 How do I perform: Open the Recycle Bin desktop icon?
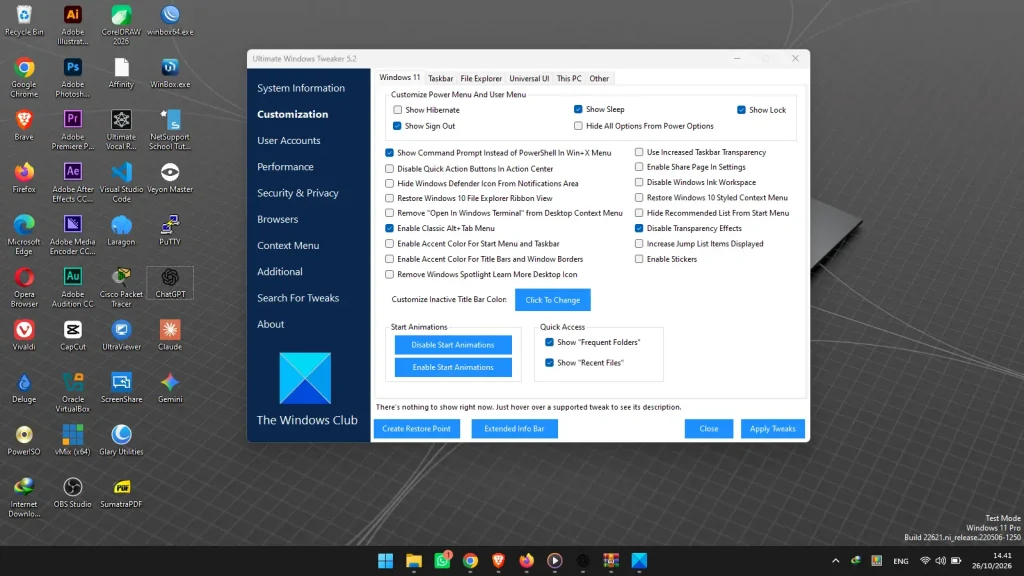click(x=24, y=21)
